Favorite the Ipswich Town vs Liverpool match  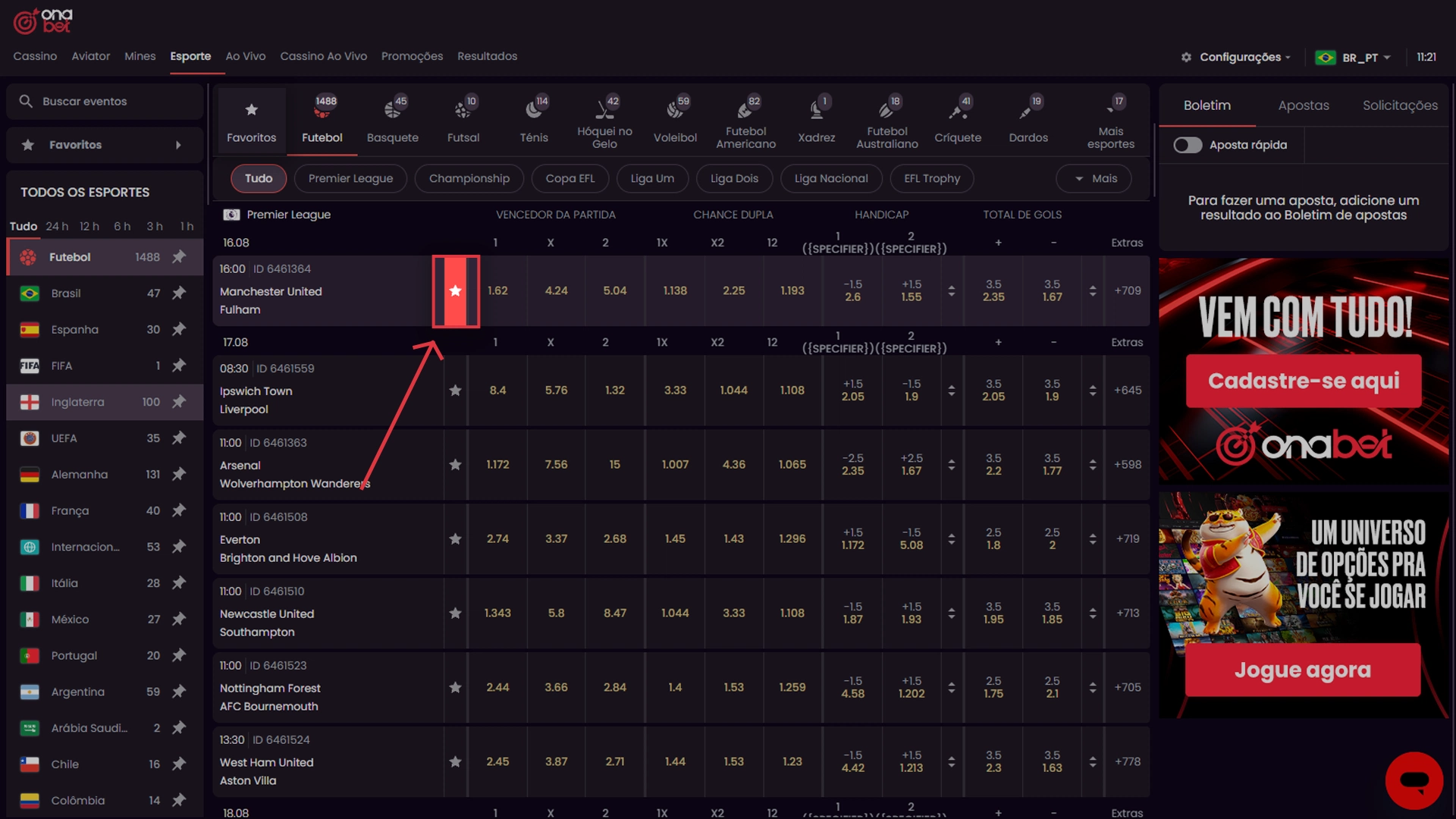pyautogui.click(x=455, y=391)
